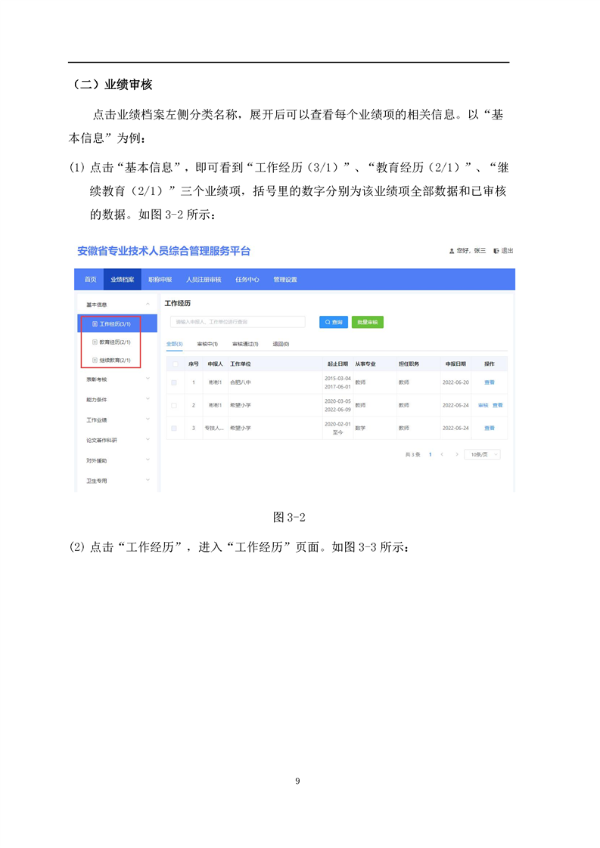
Task: Expand the 论文著作科研 sidebar group chevron
Action: coord(148,440)
